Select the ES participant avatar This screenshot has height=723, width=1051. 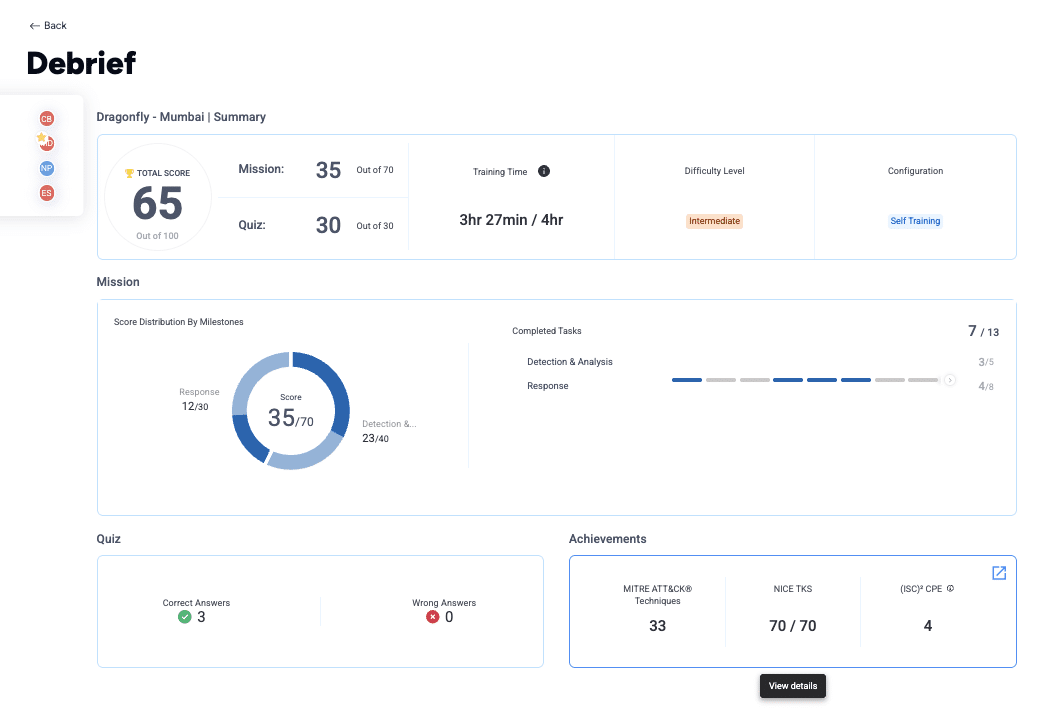(x=46, y=193)
